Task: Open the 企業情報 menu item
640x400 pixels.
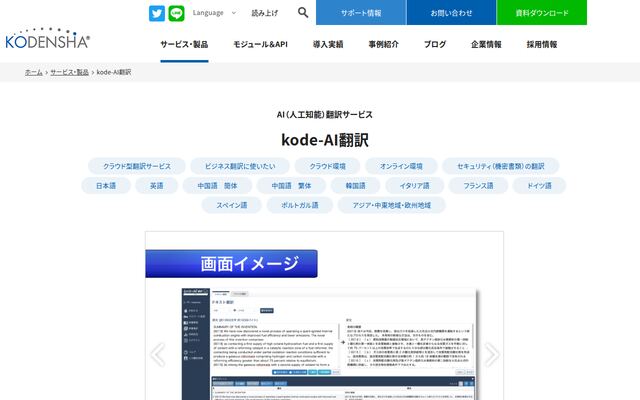Action: 486,44
